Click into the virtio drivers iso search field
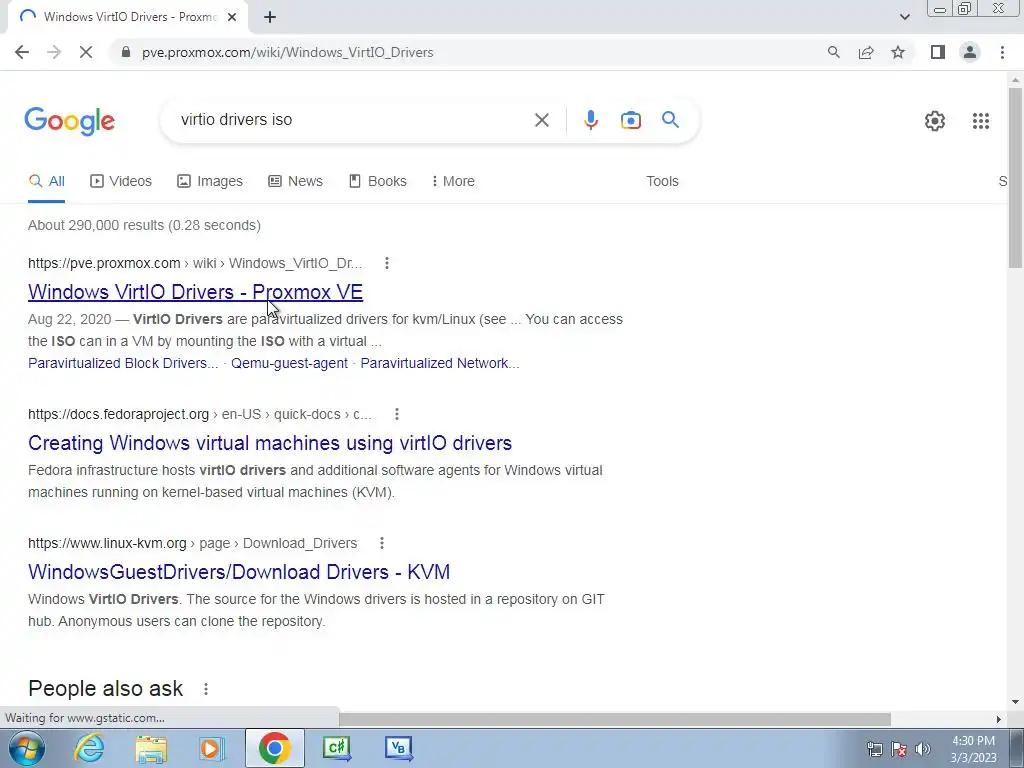The width and height of the screenshot is (1024, 768). coord(353,120)
